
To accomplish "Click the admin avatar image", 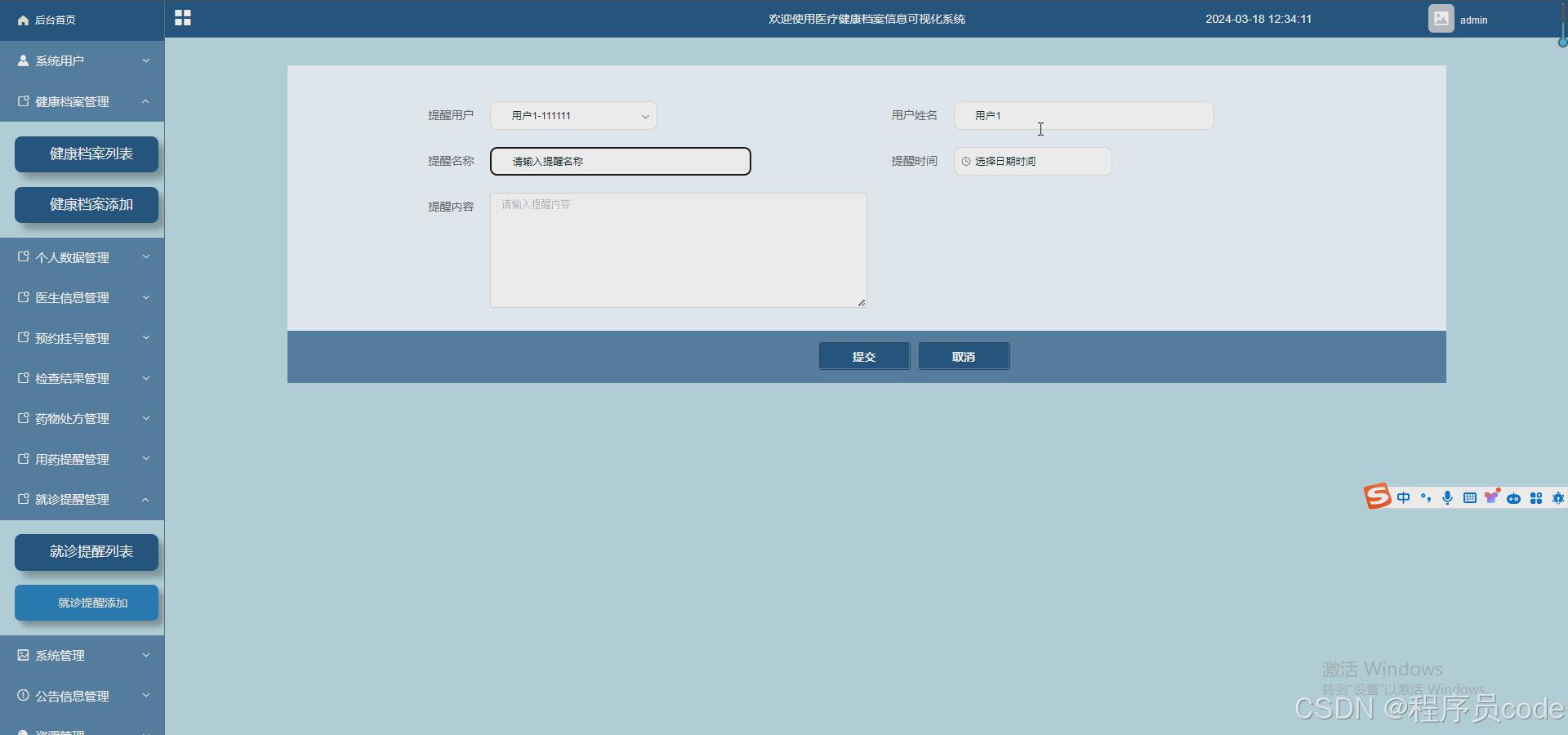I will click(1441, 18).
